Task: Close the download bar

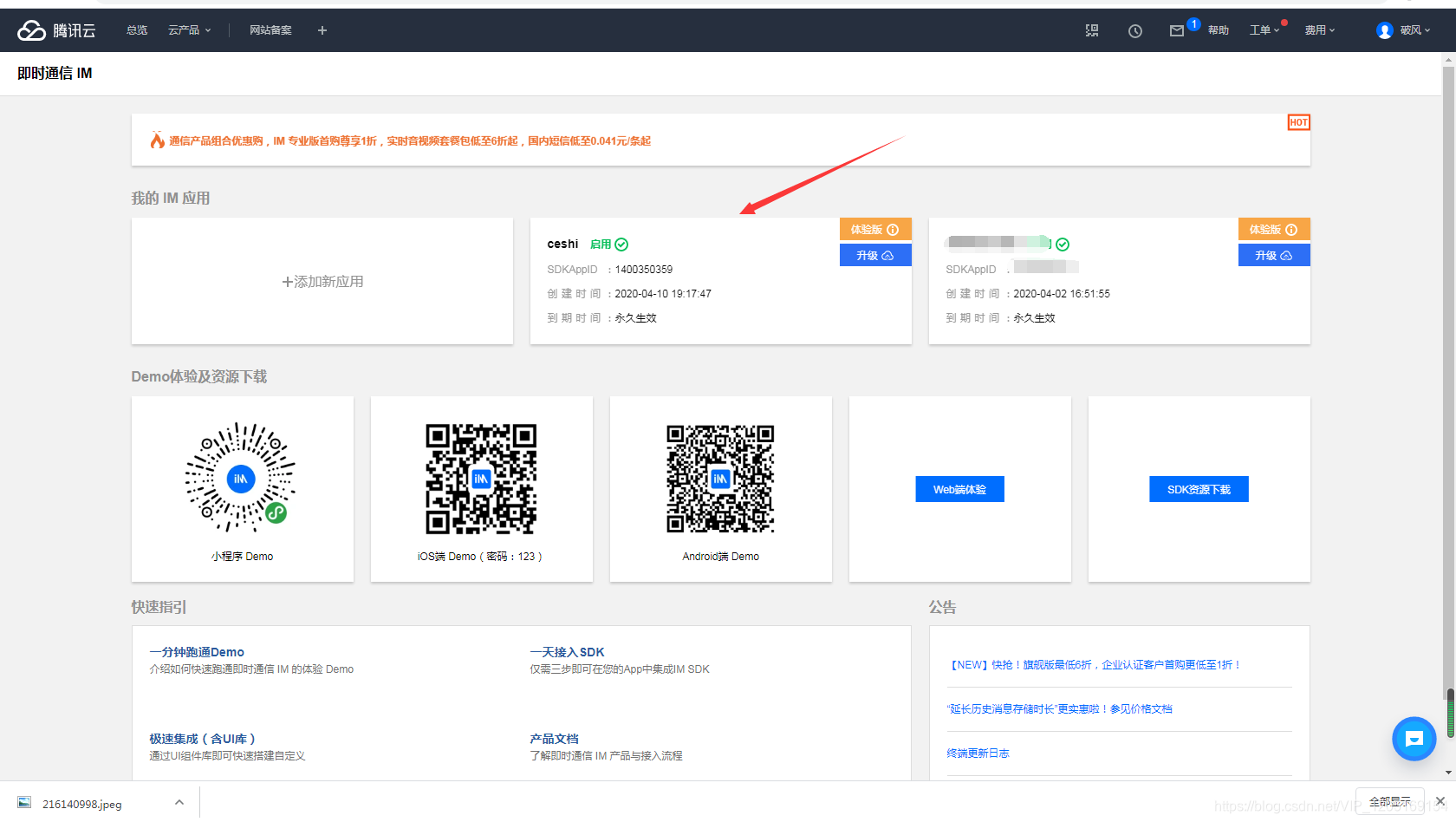Action: (x=1440, y=801)
